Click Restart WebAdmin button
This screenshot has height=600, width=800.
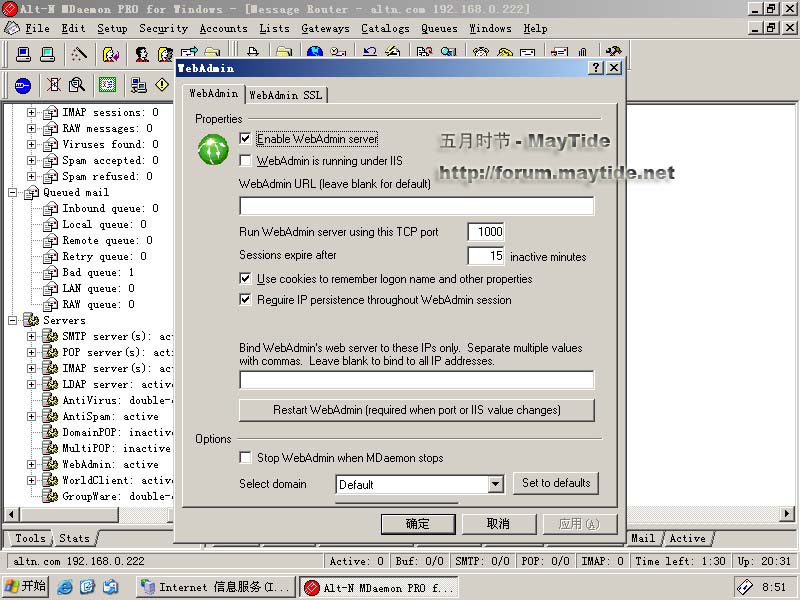[x=416, y=410]
